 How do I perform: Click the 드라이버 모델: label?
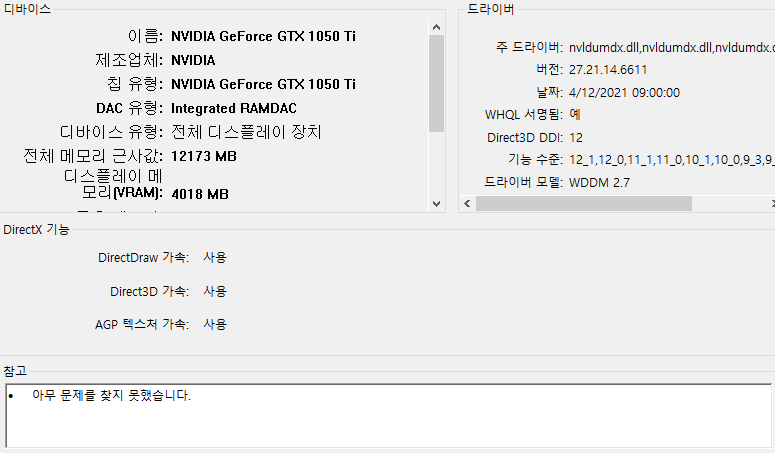tap(523, 183)
